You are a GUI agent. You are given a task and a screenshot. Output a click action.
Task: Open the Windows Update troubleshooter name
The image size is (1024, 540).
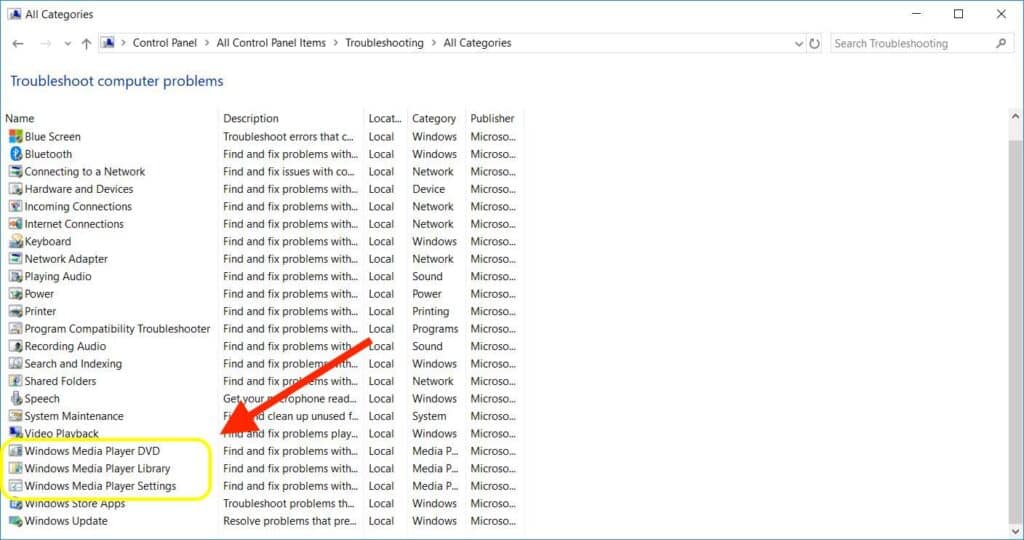66,521
